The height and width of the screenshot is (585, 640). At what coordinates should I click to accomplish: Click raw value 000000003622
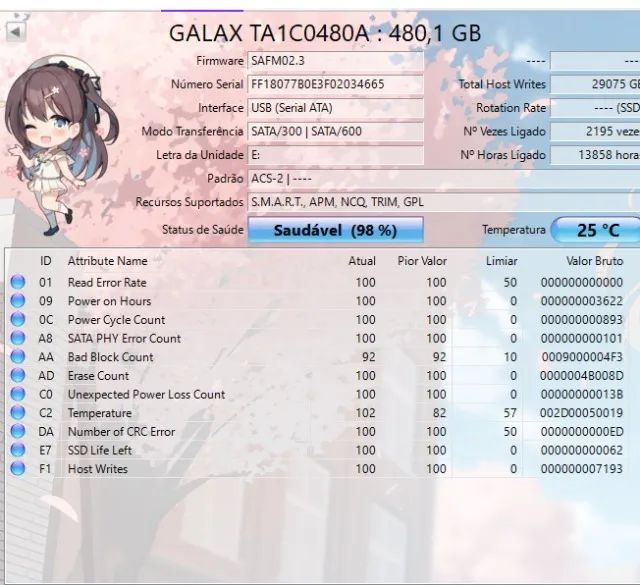(x=582, y=301)
